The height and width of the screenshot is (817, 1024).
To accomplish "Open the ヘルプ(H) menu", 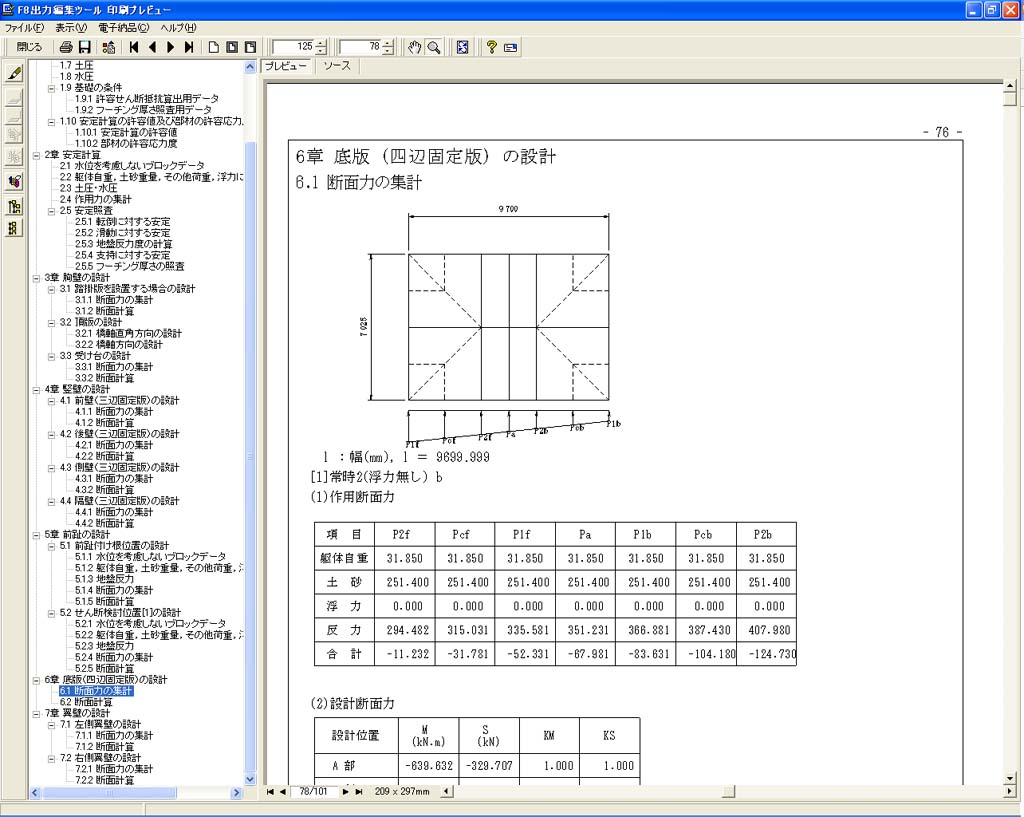I will pyautogui.click(x=178, y=27).
